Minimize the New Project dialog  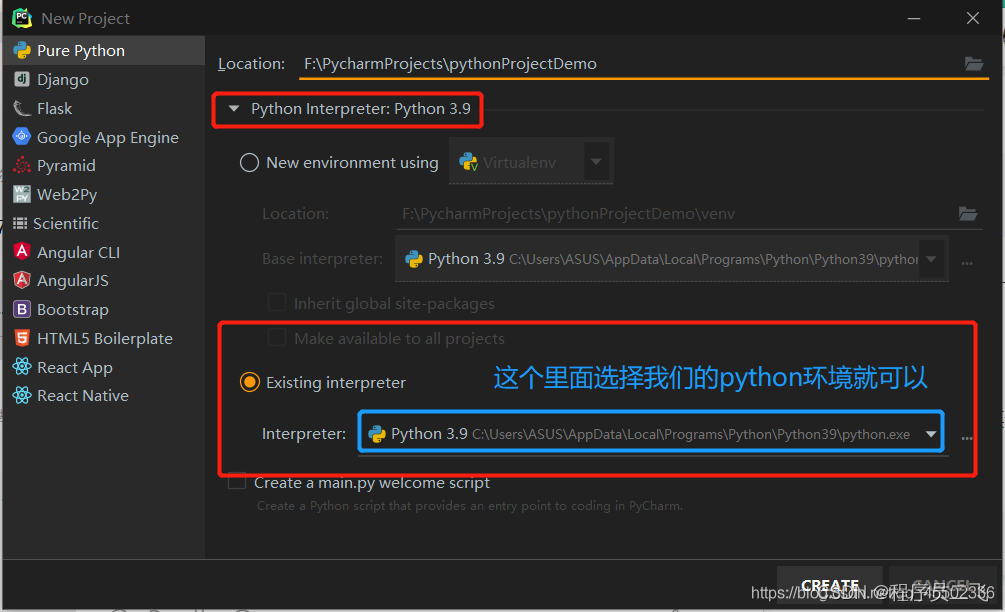(914, 18)
